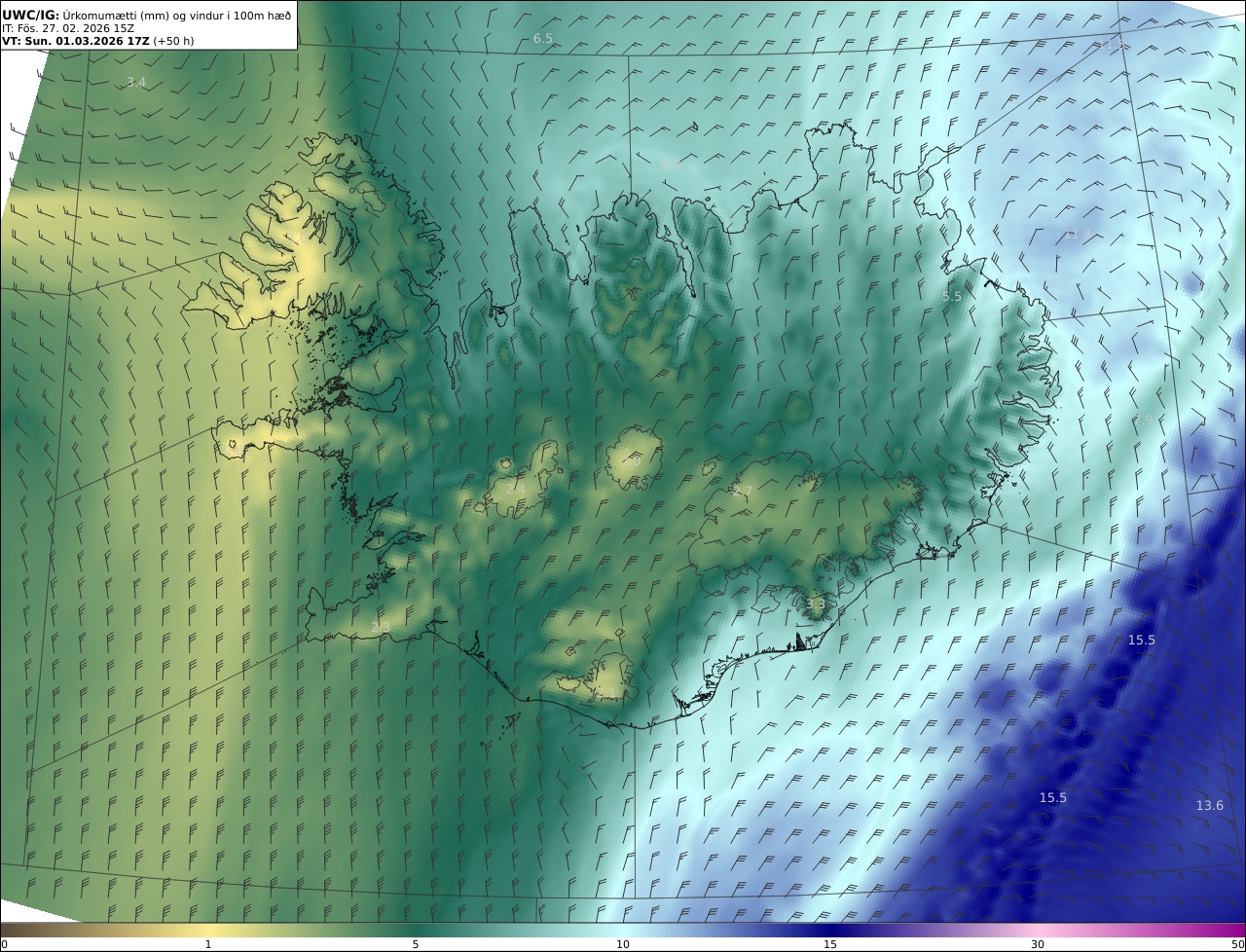Click the 2.4 value label on the map

pos(516,489)
